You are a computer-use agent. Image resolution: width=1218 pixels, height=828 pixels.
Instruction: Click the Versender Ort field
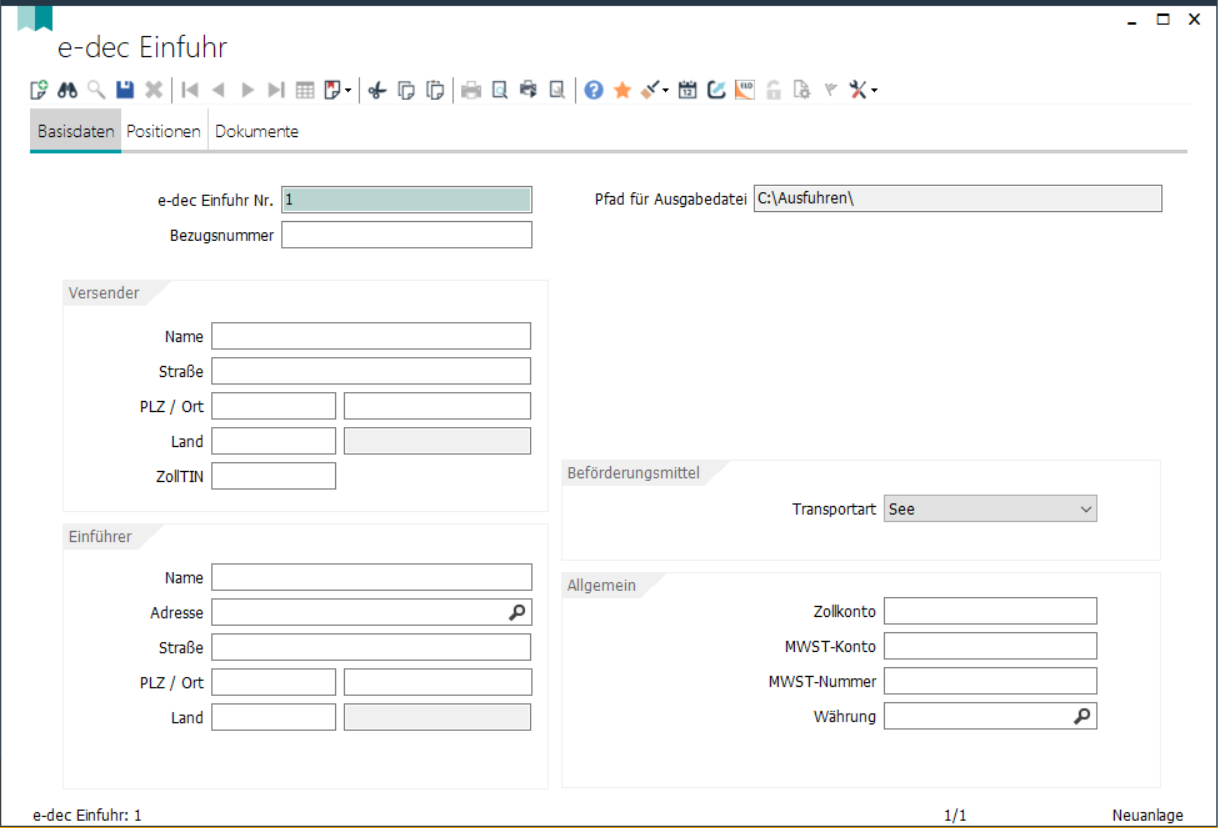pos(437,406)
